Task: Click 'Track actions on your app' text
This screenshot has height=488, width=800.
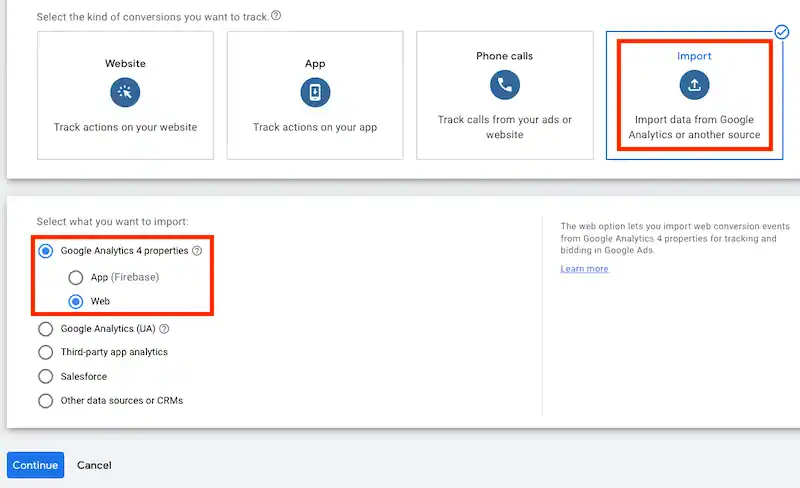Action: click(315, 127)
